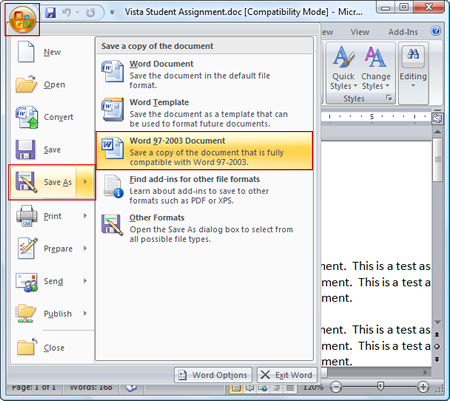Select Word 97-2003 Document option
This screenshot has width=450, height=401.
pyautogui.click(x=204, y=151)
